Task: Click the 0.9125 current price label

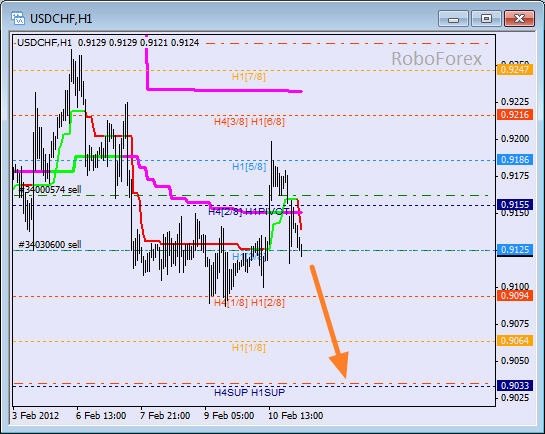Action: click(x=515, y=250)
